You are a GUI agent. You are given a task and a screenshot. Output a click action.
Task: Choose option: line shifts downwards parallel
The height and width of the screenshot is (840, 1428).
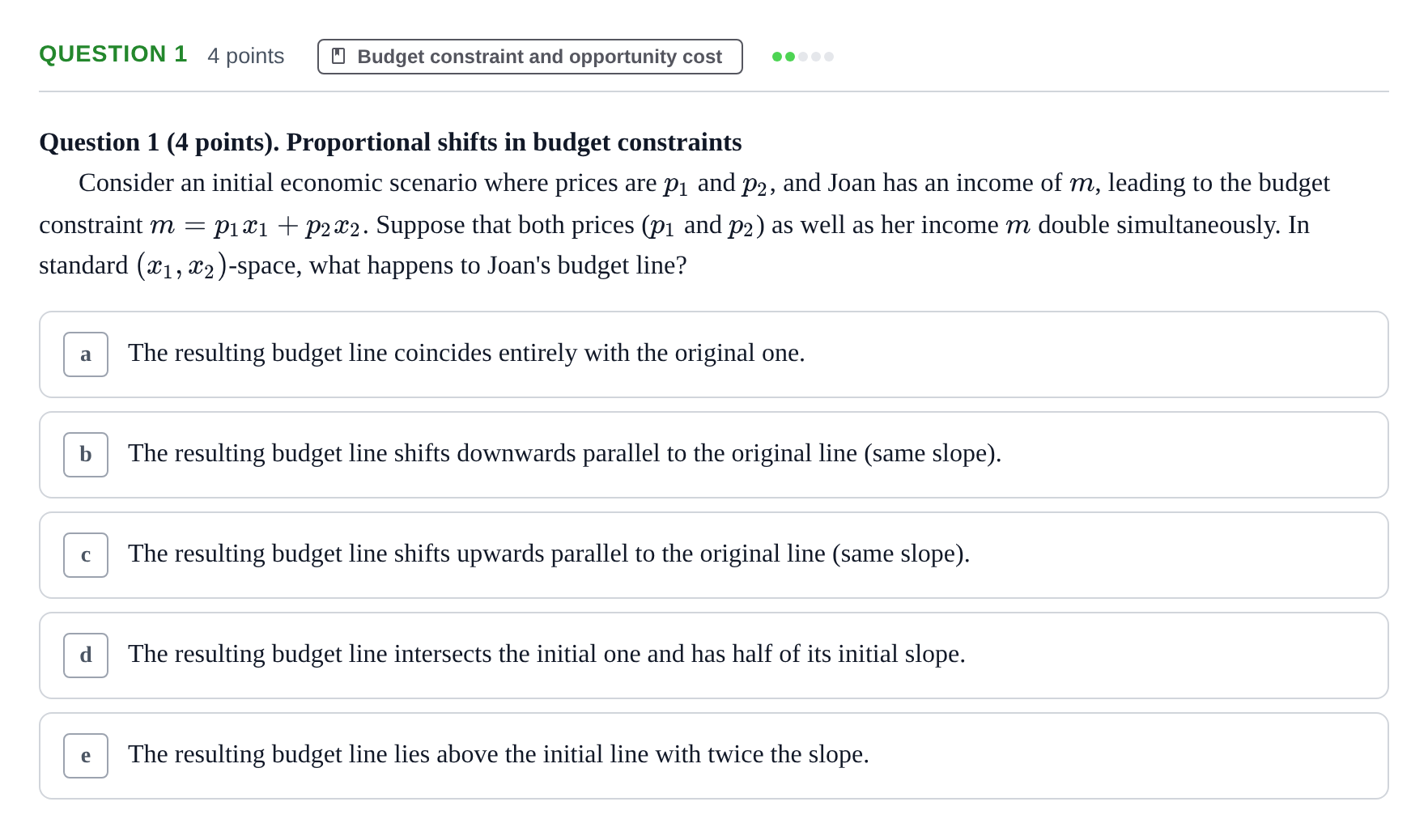pos(713,455)
